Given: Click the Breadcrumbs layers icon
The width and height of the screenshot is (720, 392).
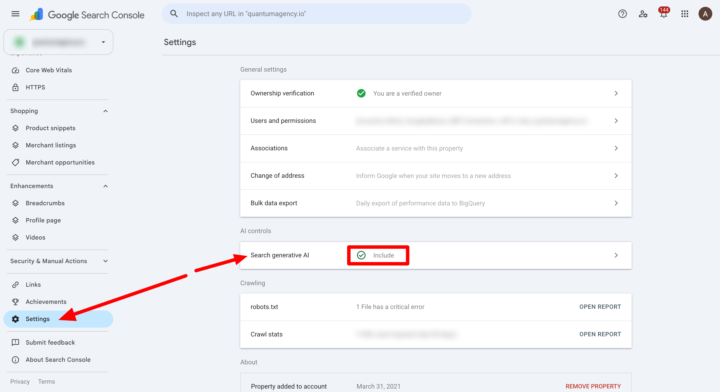Looking at the screenshot, I should 16,203.
